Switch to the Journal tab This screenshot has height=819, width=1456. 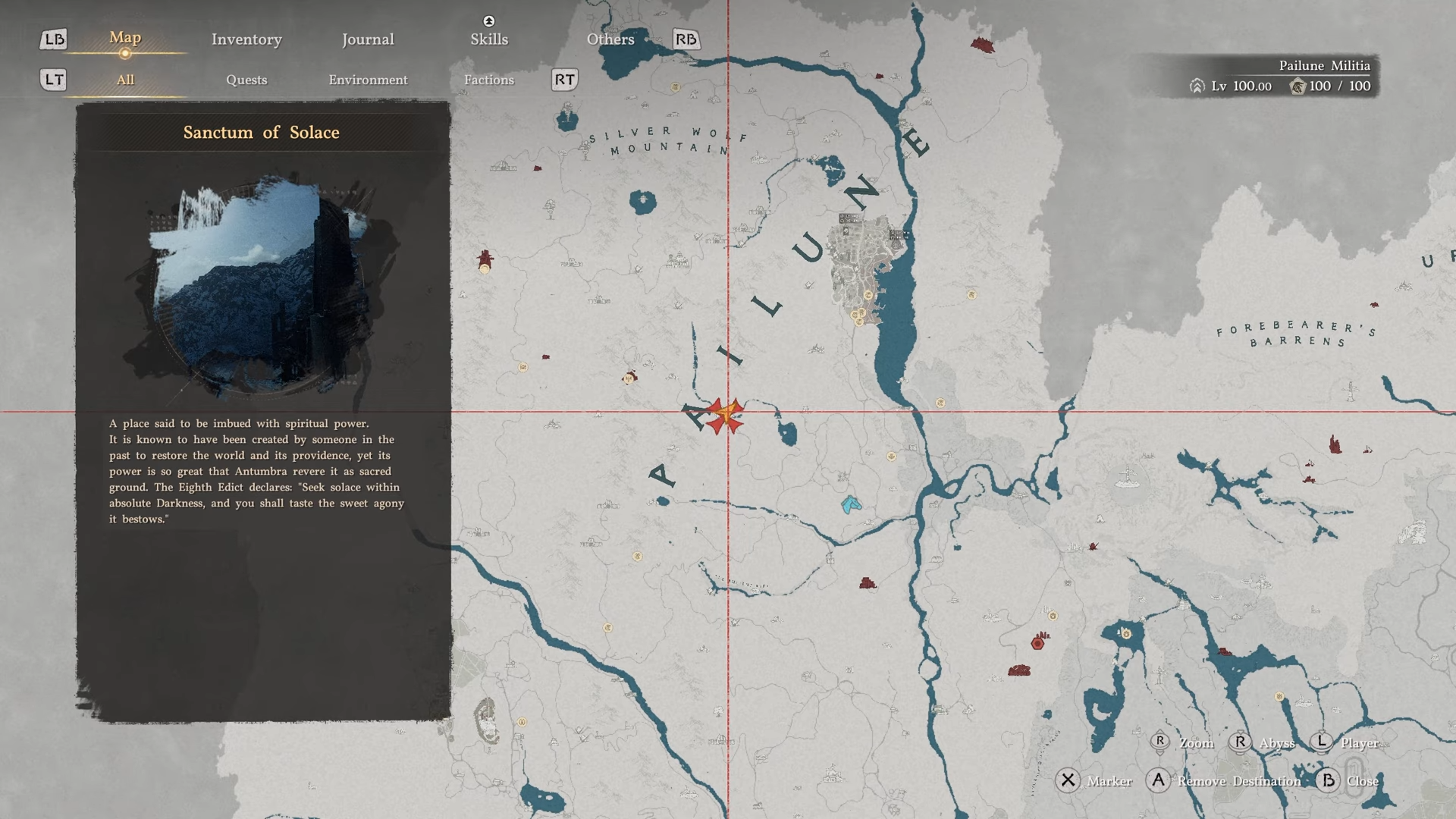[368, 39]
